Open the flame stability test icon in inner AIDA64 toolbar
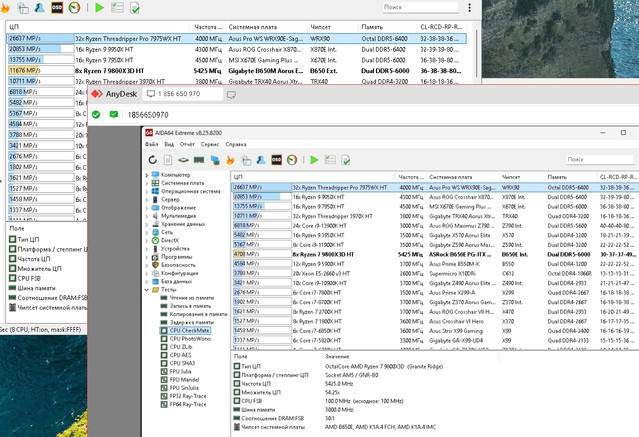639x437 pixels. [230, 160]
